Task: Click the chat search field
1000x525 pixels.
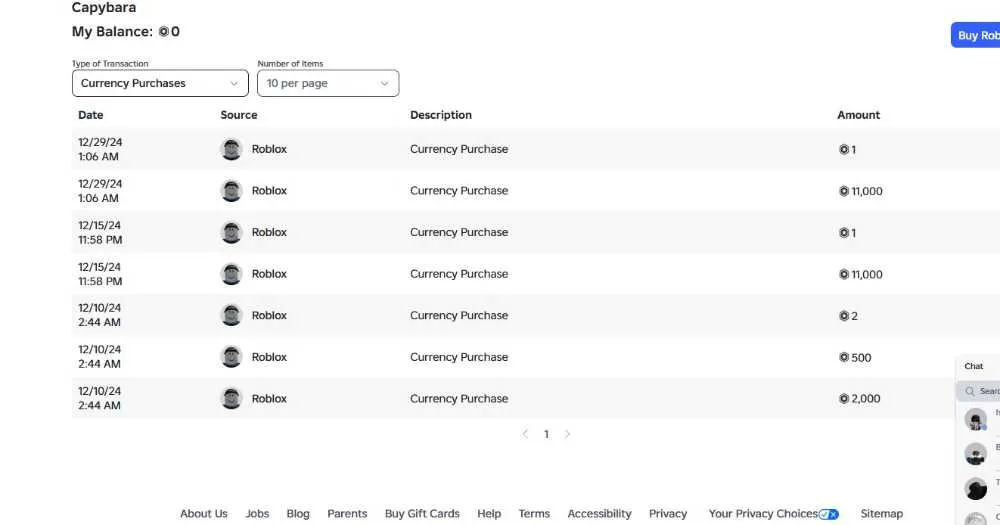Action: coord(980,391)
